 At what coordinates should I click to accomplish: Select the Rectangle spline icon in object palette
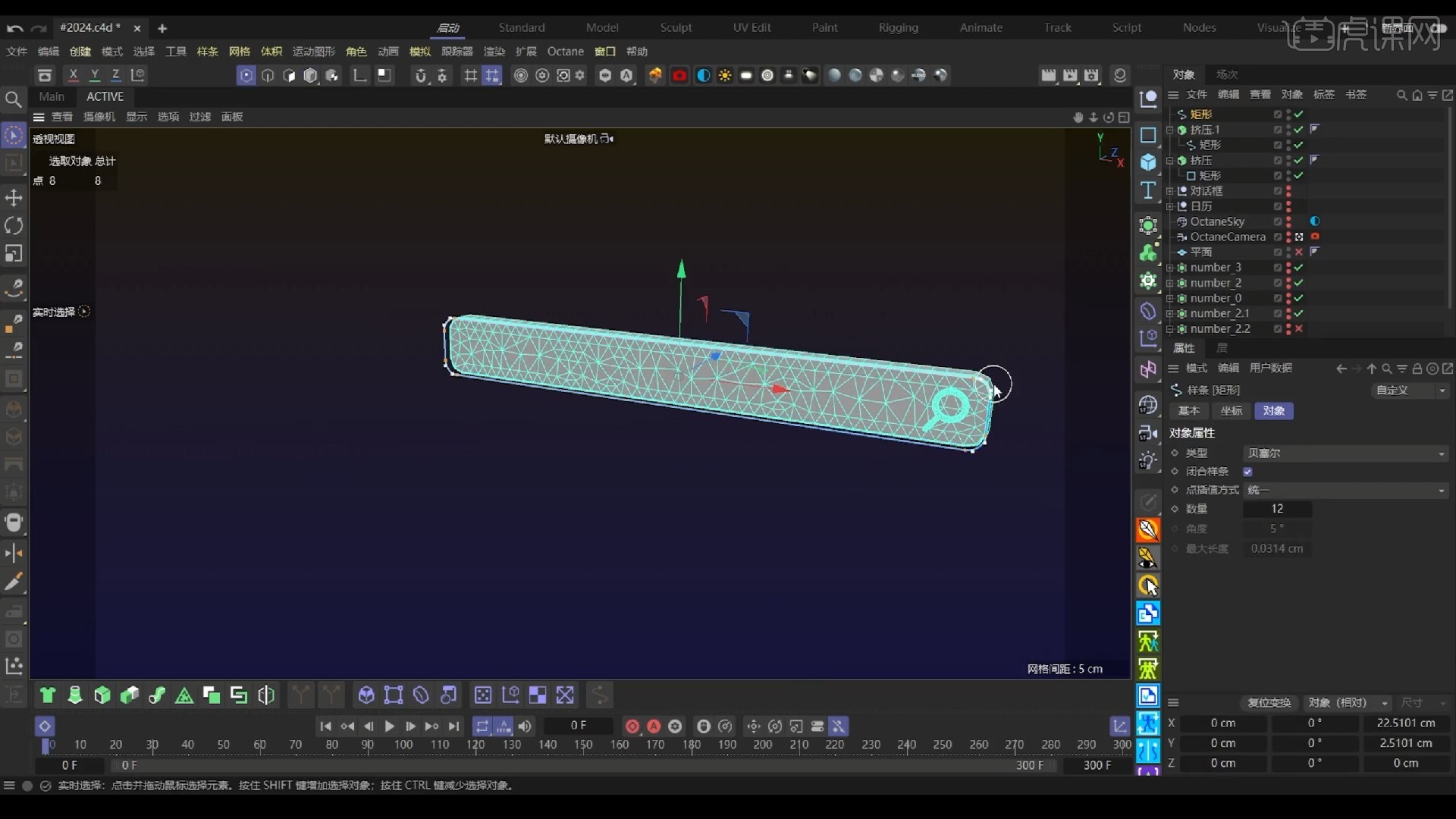[x=1148, y=135]
